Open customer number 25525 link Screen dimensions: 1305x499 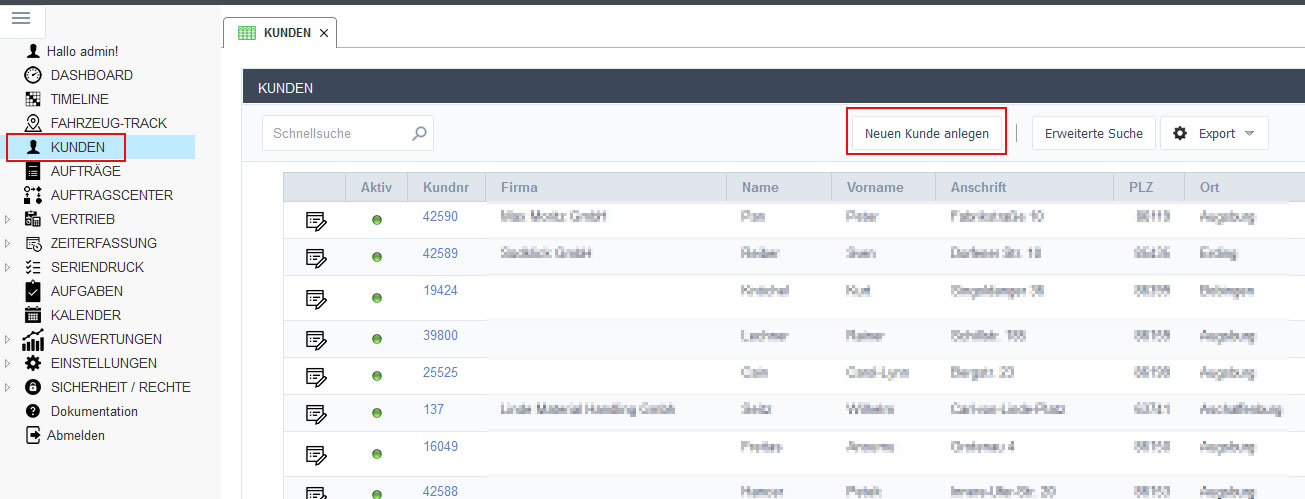[x=439, y=371]
